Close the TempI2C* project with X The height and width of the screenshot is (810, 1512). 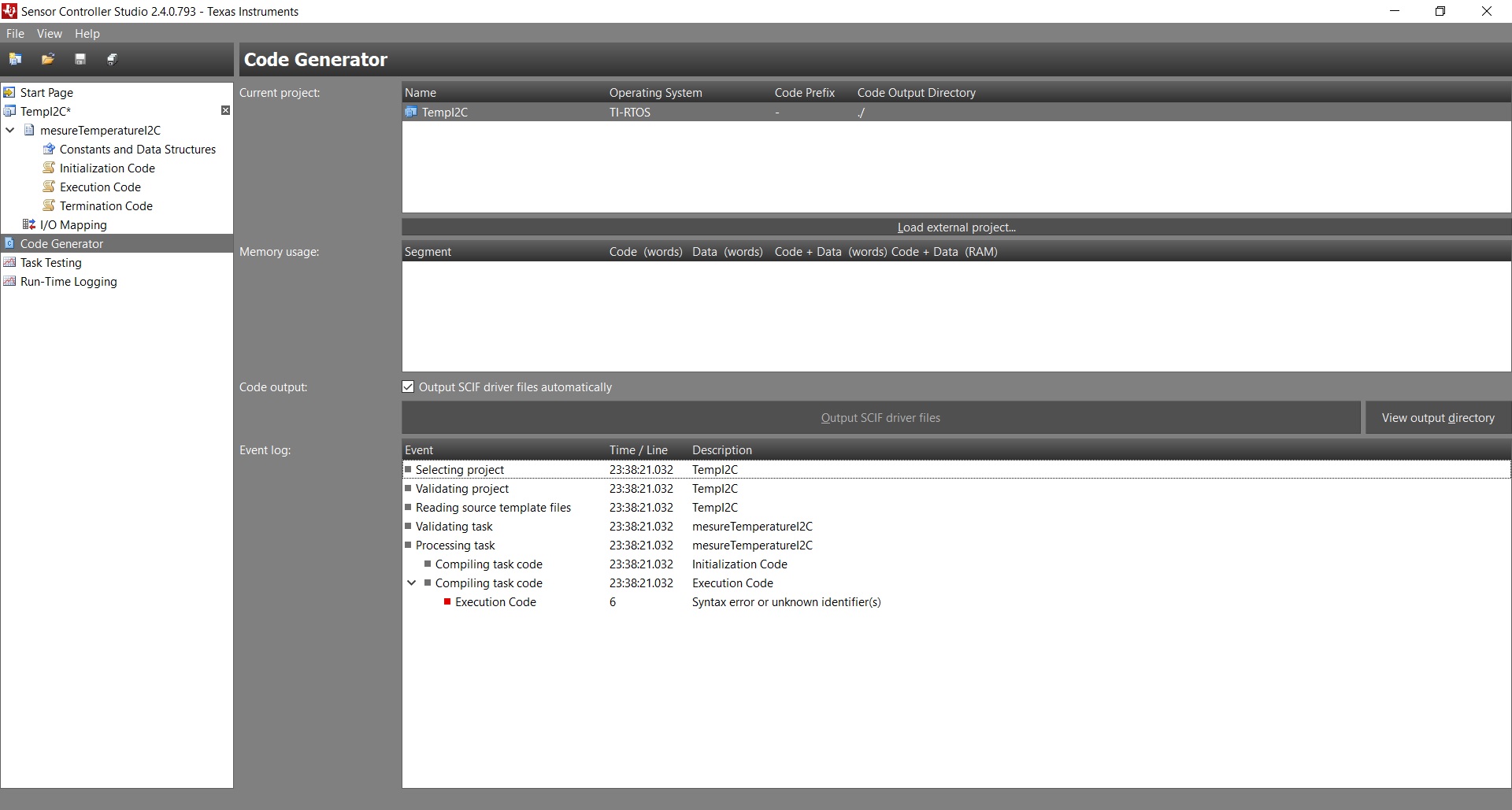[225, 110]
